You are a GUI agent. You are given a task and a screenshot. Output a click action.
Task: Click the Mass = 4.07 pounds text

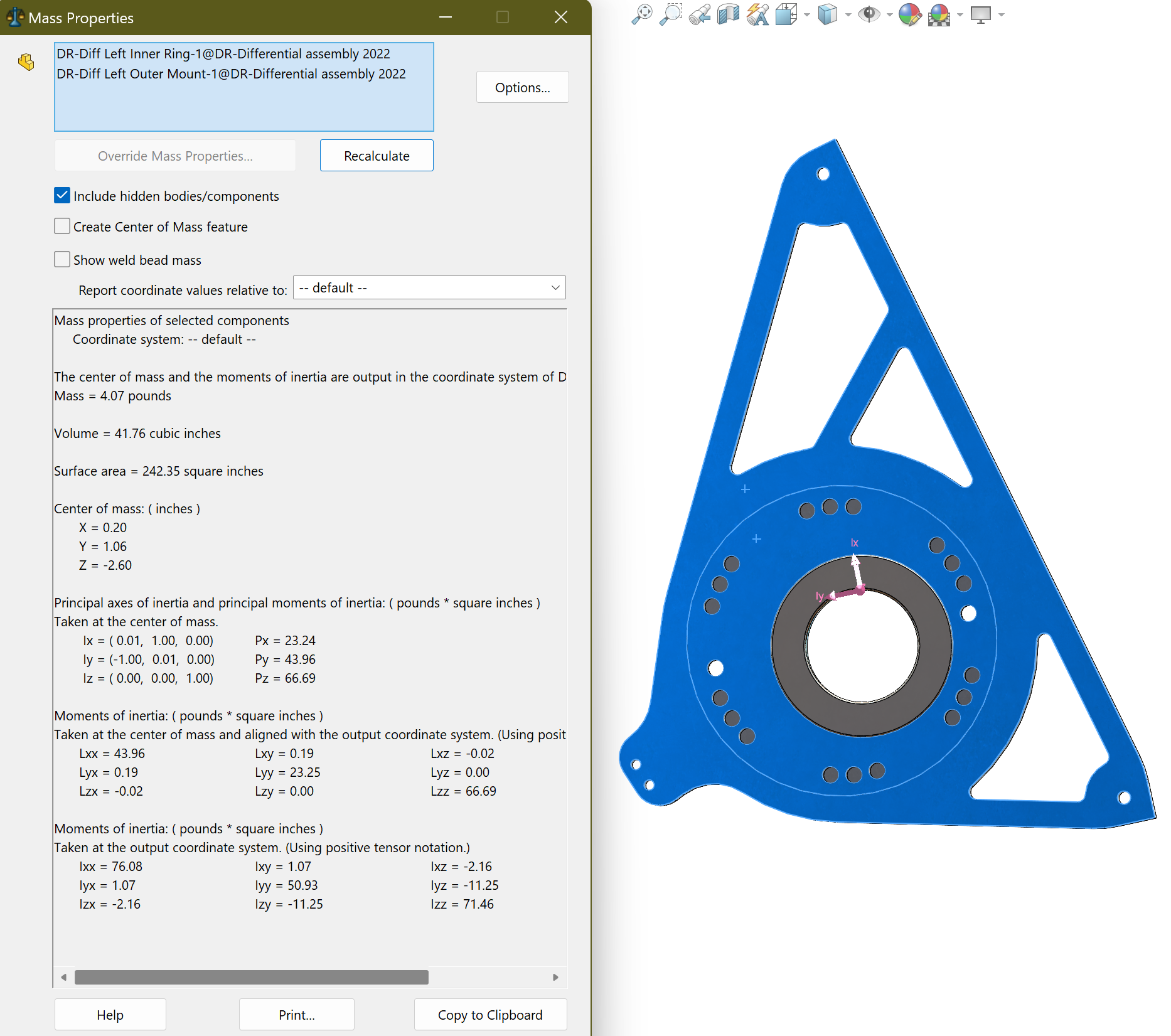coord(112,396)
